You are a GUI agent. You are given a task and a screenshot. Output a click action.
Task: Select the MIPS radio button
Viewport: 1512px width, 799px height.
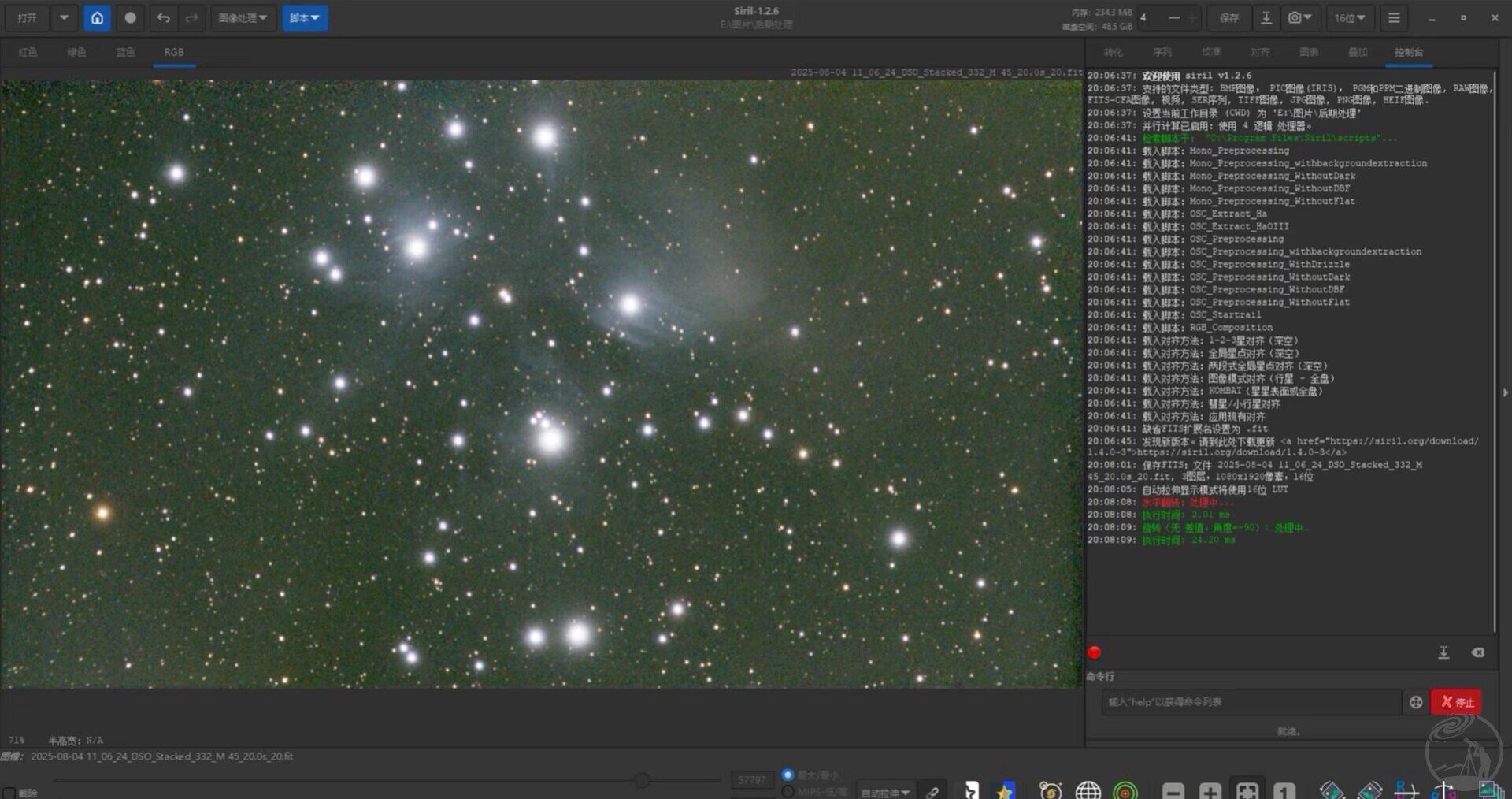tap(787, 791)
